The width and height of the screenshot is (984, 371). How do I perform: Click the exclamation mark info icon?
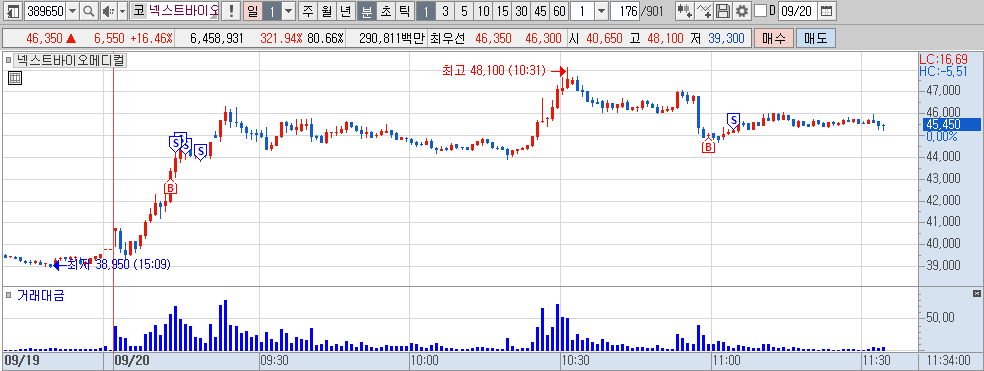tap(232, 11)
